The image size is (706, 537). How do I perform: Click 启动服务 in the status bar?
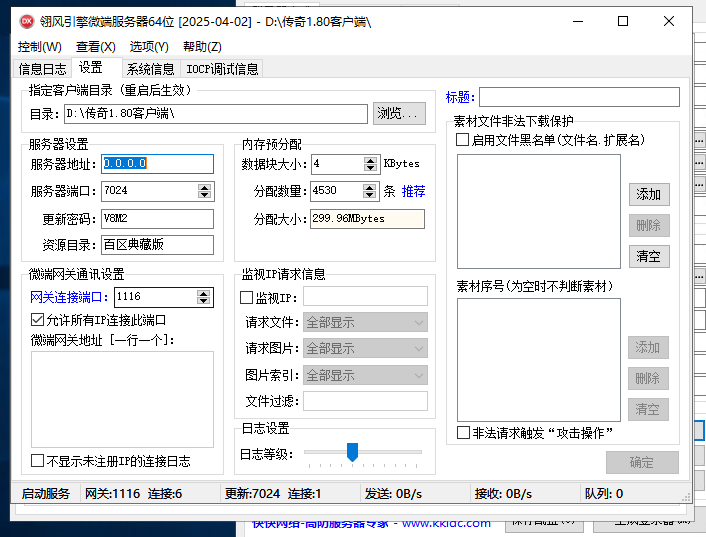point(45,494)
